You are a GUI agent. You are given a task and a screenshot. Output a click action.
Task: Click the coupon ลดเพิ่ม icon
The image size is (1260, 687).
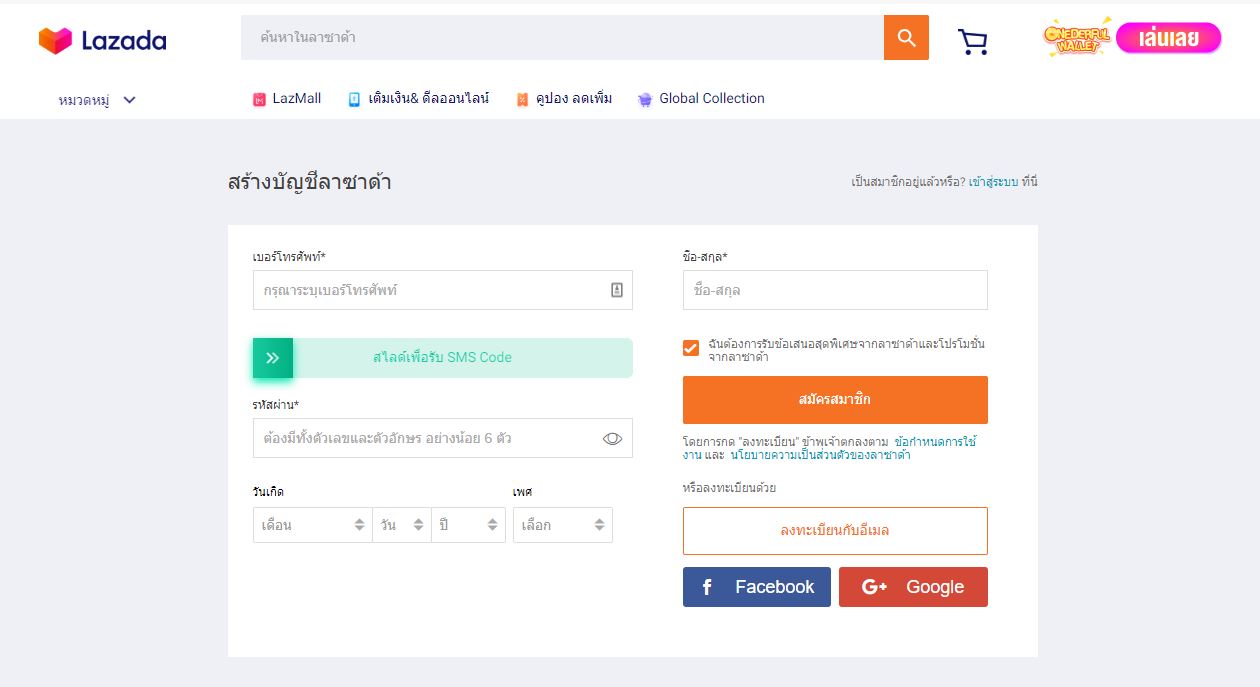click(x=522, y=98)
